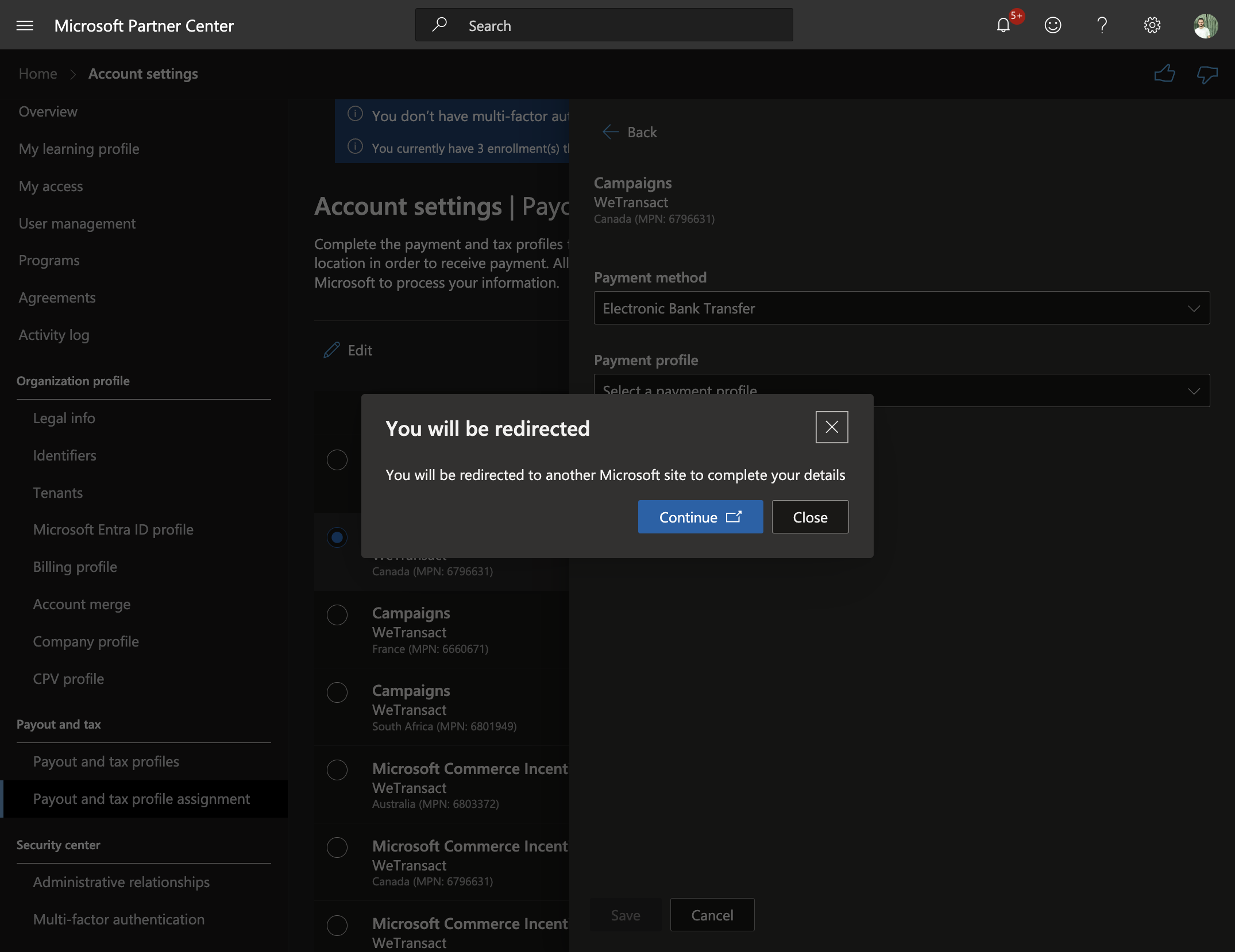Click the smiley feedback icon

1053,25
